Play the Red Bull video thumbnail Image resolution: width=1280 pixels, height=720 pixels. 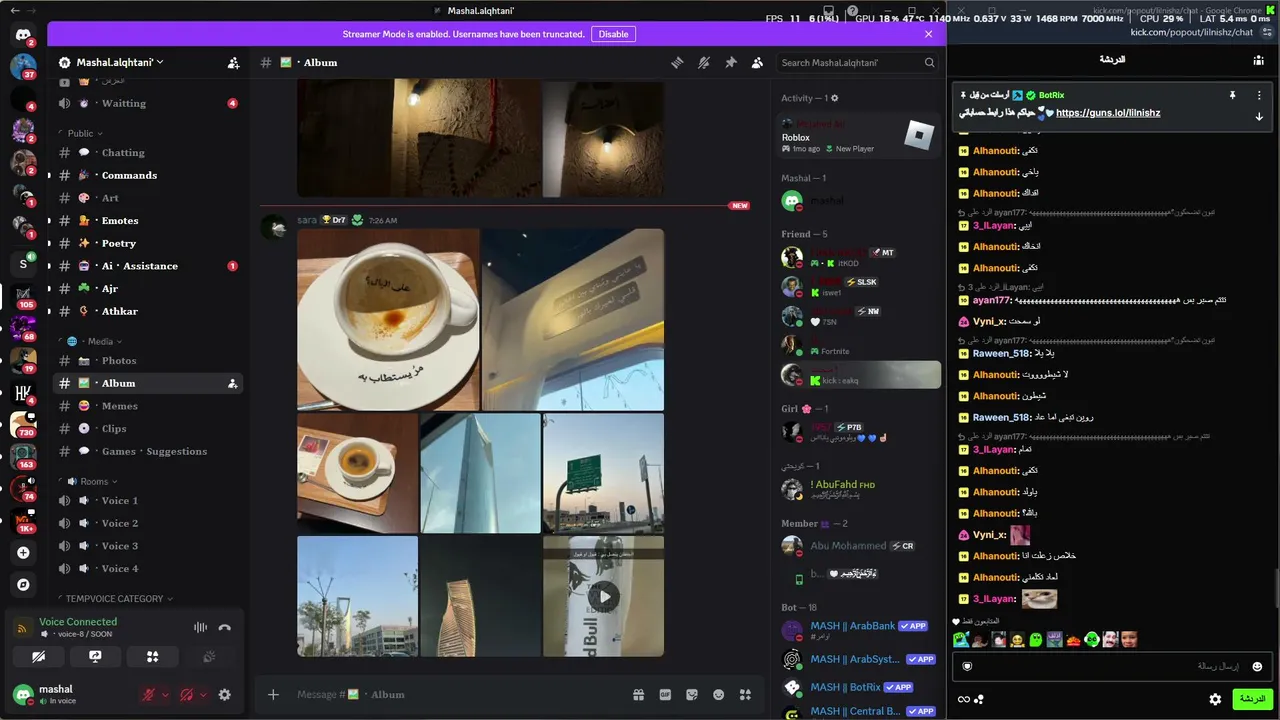pyautogui.click(x=603, y=597)
